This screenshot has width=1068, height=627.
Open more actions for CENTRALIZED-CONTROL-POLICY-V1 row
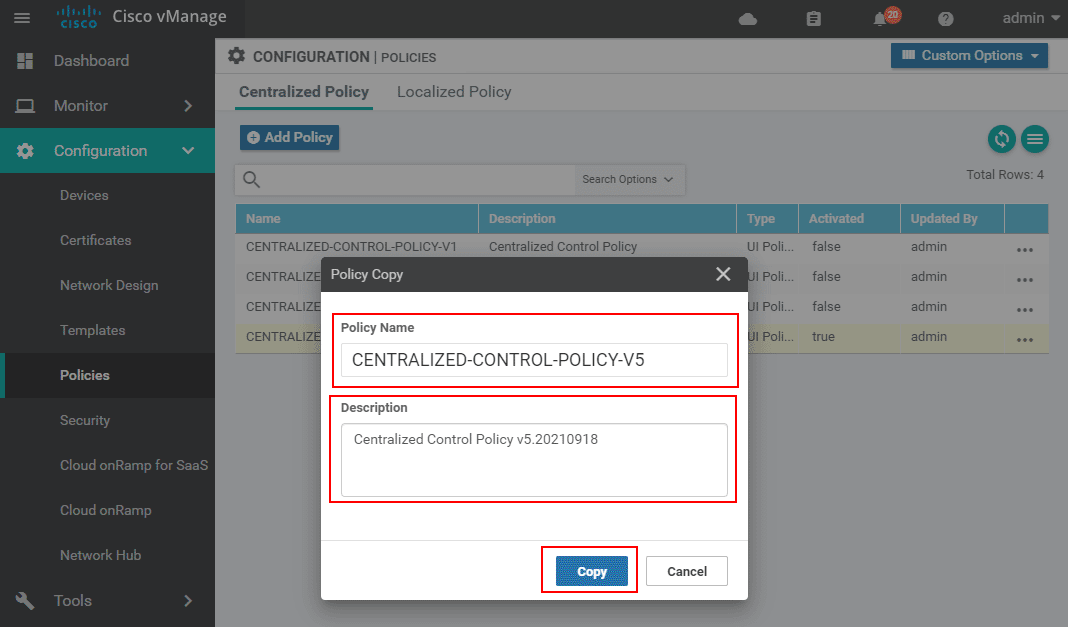click(x=1025, y=250)
